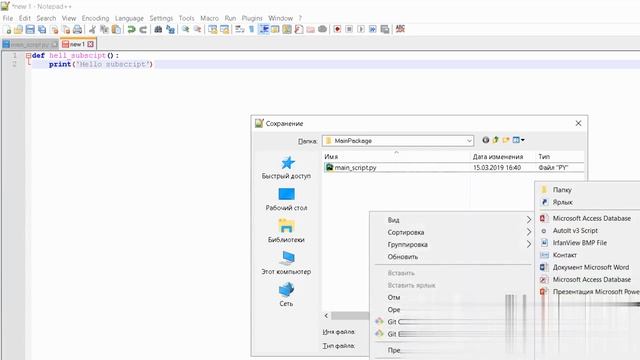Toggle Synchronize horizontal scrolling
This screenshot has height=360, width=640.
(224, 29)
